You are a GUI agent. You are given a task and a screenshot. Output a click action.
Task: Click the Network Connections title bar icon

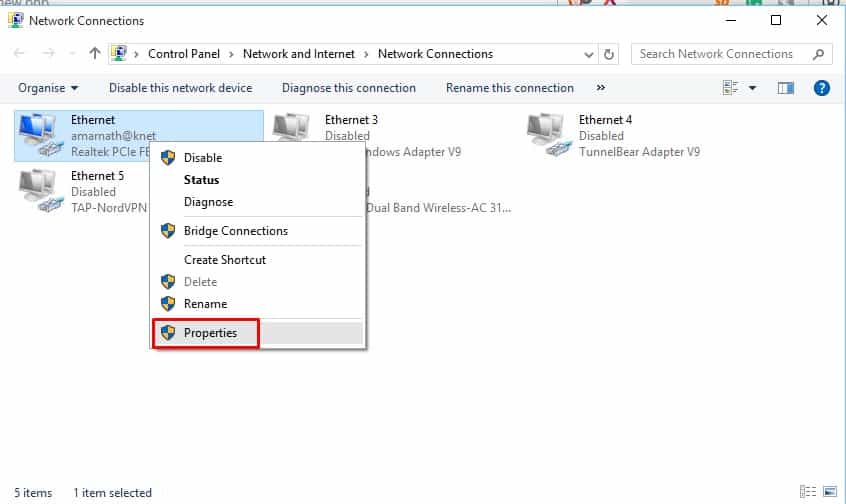16,21
